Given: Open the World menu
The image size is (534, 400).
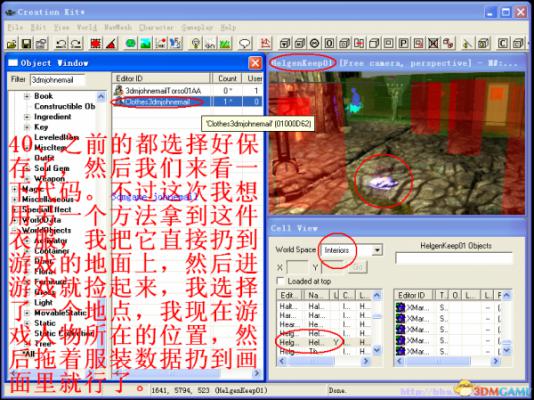Looking at the screenshot, I should (x=87, y=28).
